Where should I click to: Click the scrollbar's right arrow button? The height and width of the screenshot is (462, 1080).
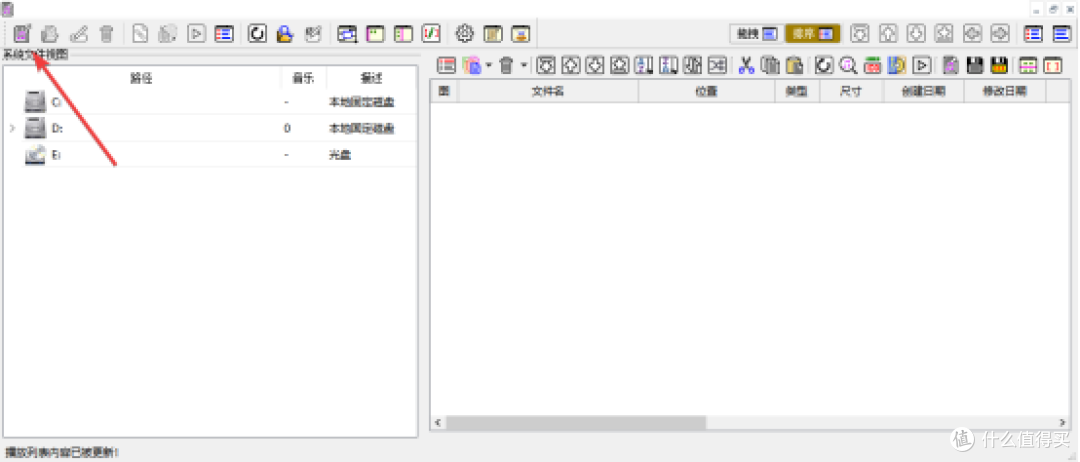tap(1063, 421)
